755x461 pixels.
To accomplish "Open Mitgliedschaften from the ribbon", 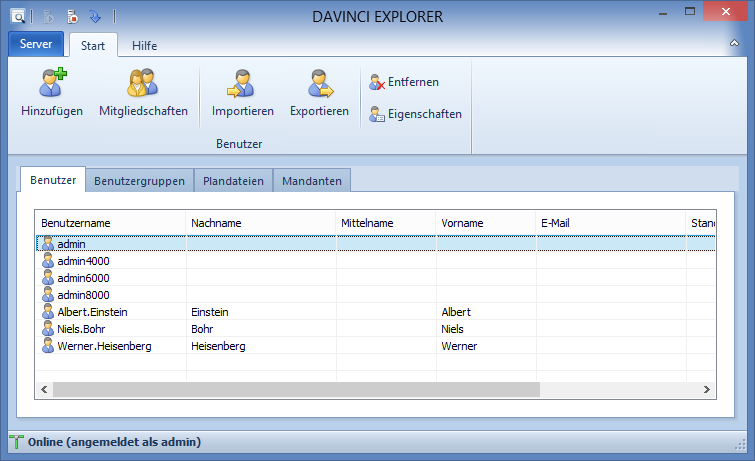I will [143, 83].
